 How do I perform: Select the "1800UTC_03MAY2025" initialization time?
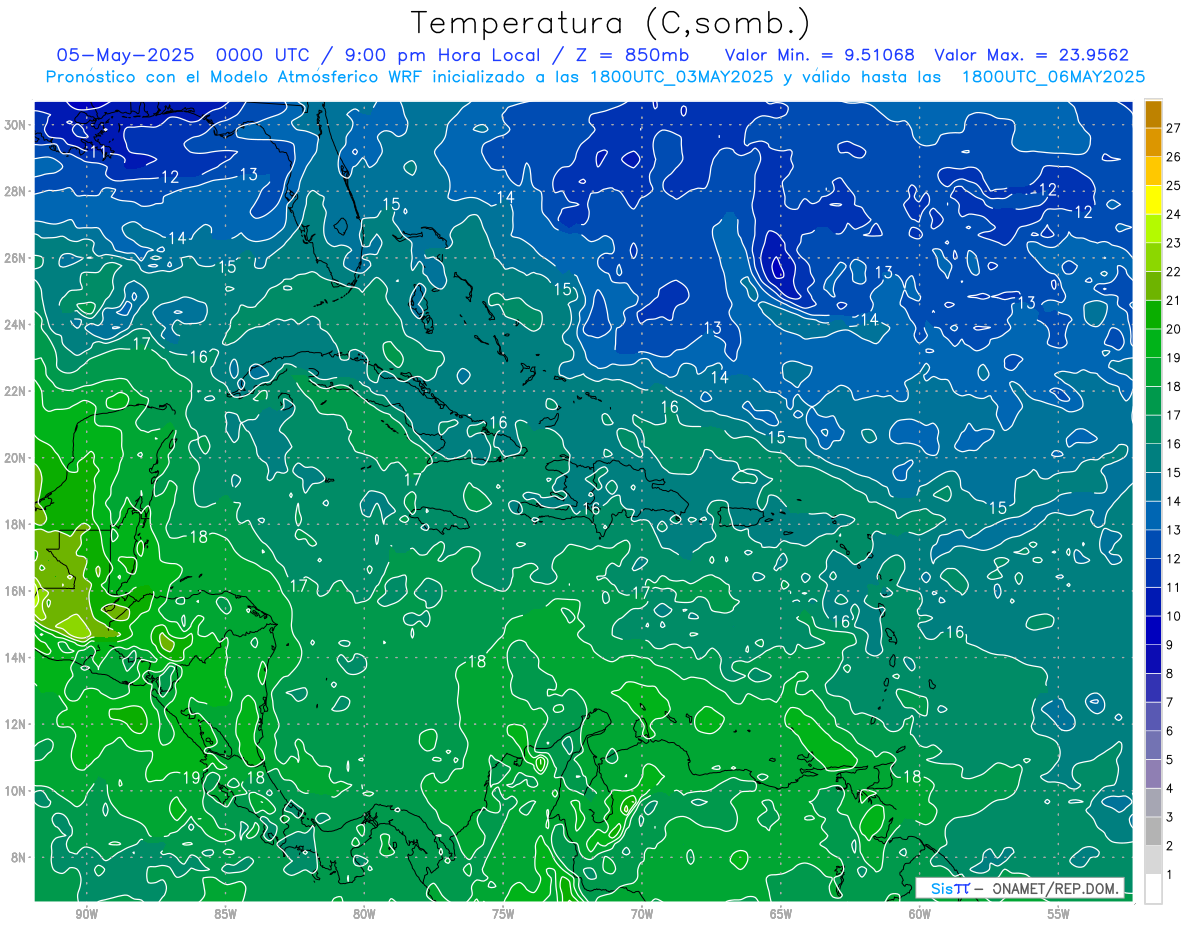click(x=681, y=76)
